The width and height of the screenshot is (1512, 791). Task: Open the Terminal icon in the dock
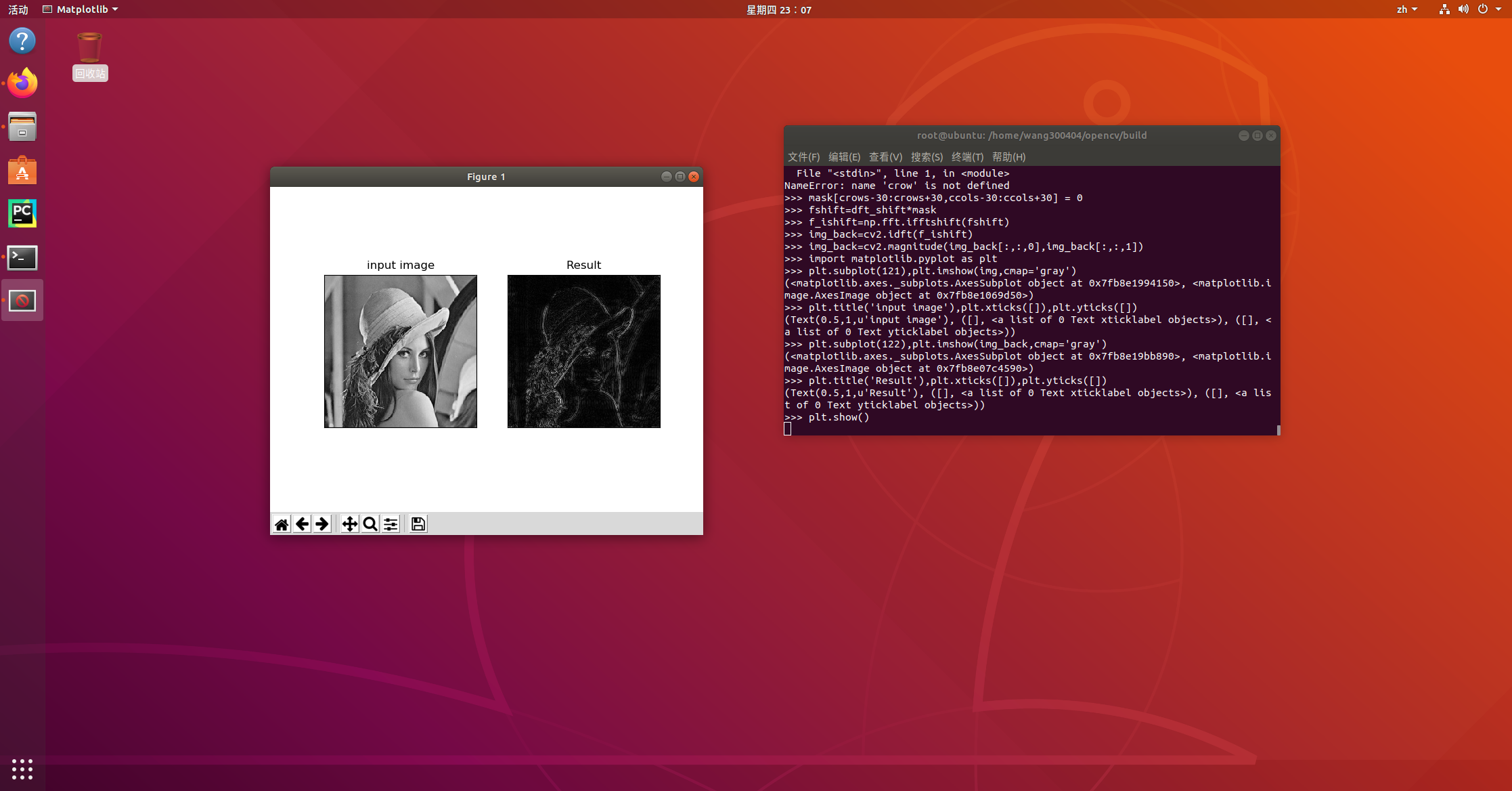[22, 257]
